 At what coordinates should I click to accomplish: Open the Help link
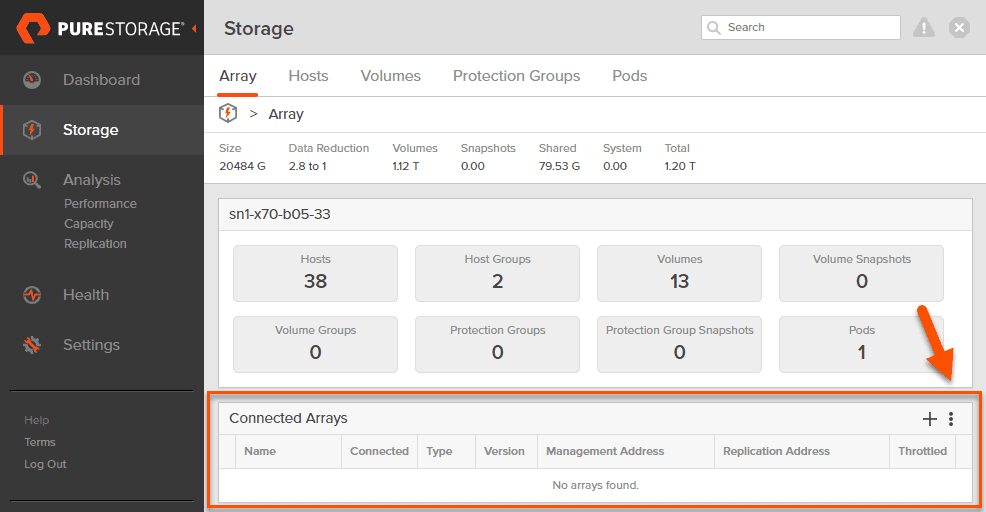coord(36,420)
